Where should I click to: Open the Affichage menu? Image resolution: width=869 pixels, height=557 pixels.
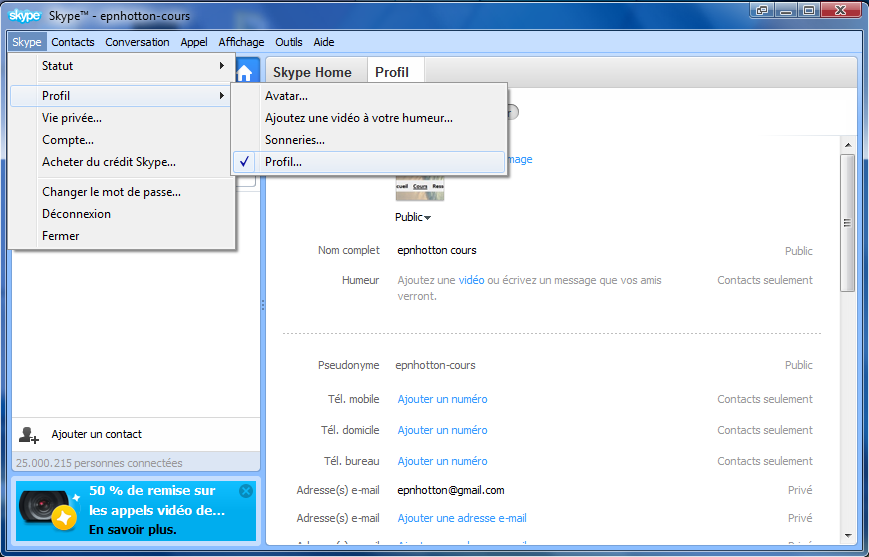pyautogui.click(x=241, y=42)
